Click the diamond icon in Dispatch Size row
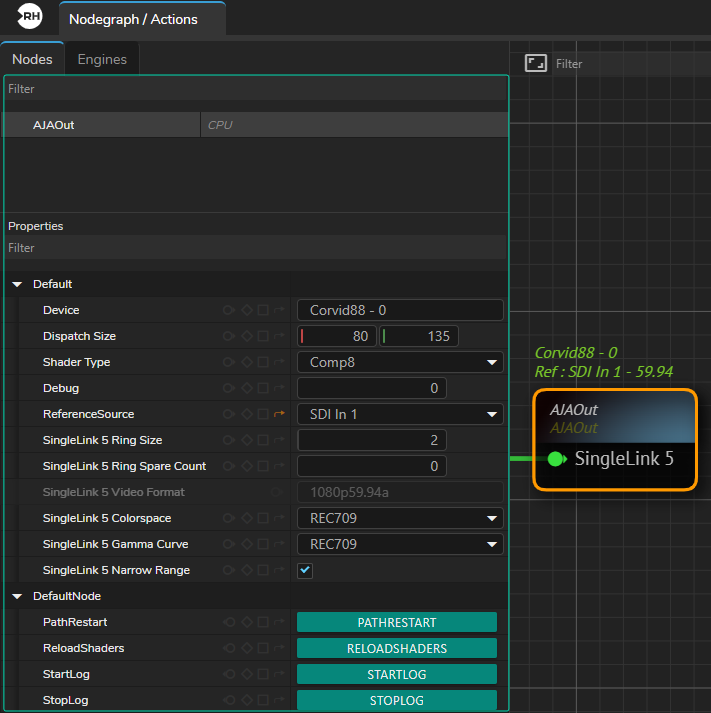The image size is (711, 713). tap(247, 336)
